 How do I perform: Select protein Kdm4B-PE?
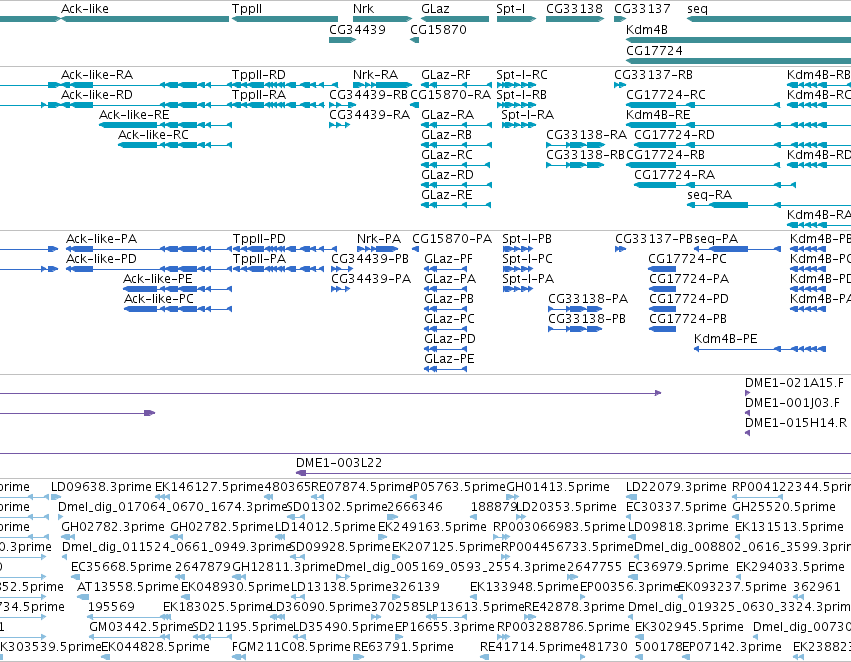tap(726, 339)
